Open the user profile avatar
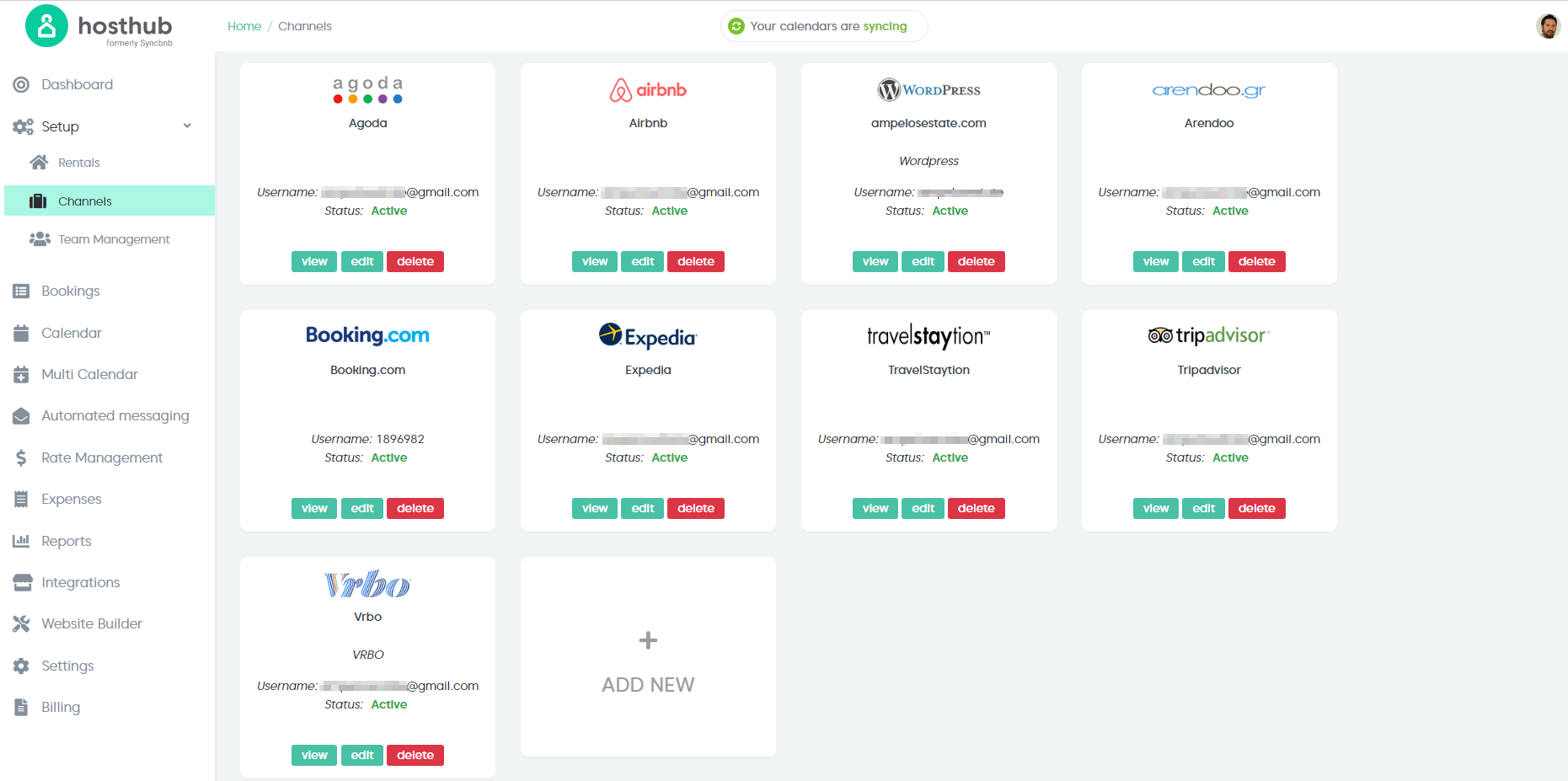Image resolution: width=1568 pixels, height=781 pixels. pos(1548,26)
